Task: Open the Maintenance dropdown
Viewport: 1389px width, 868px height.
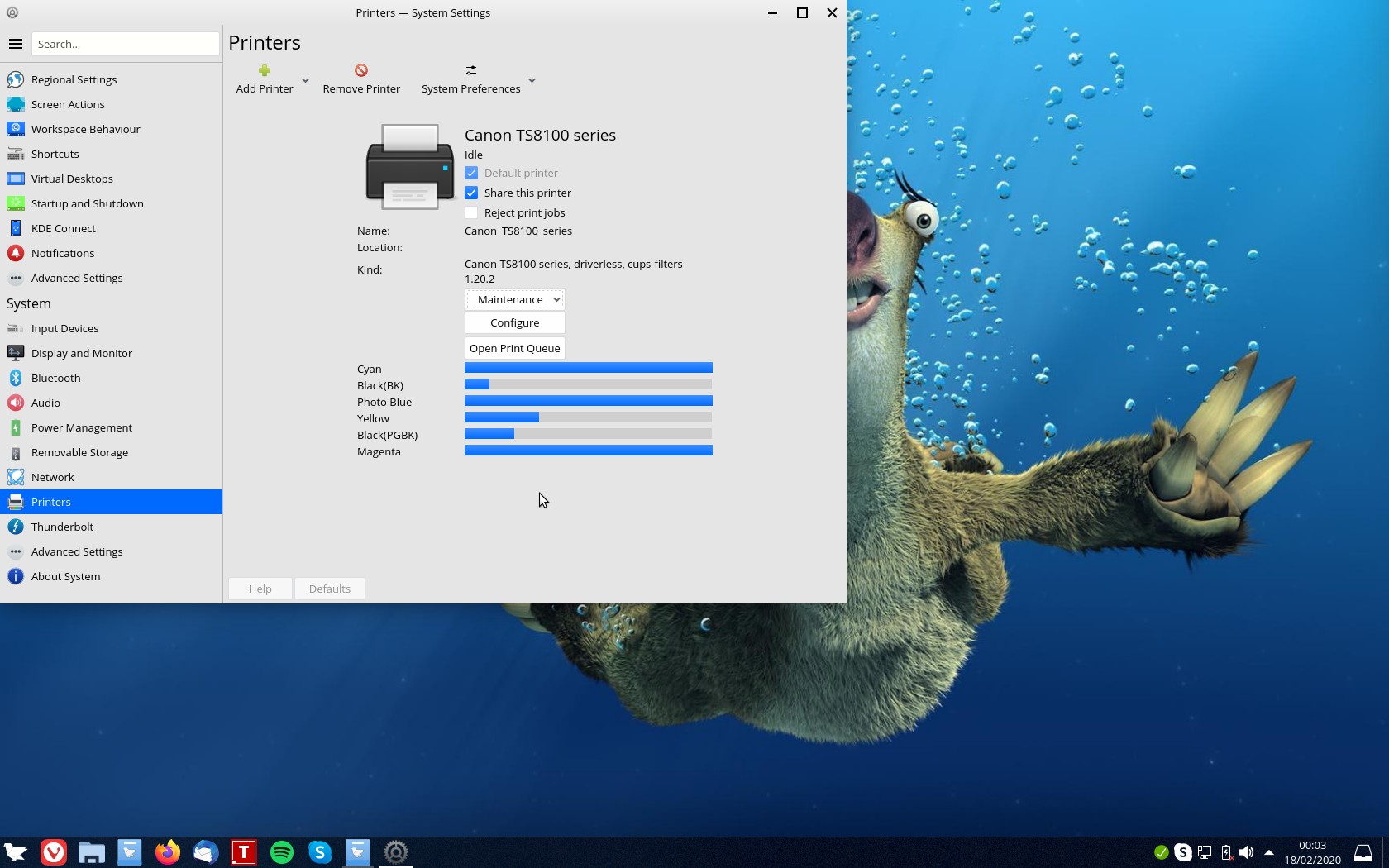Action: pyautogui.click(x=514, y=299)
